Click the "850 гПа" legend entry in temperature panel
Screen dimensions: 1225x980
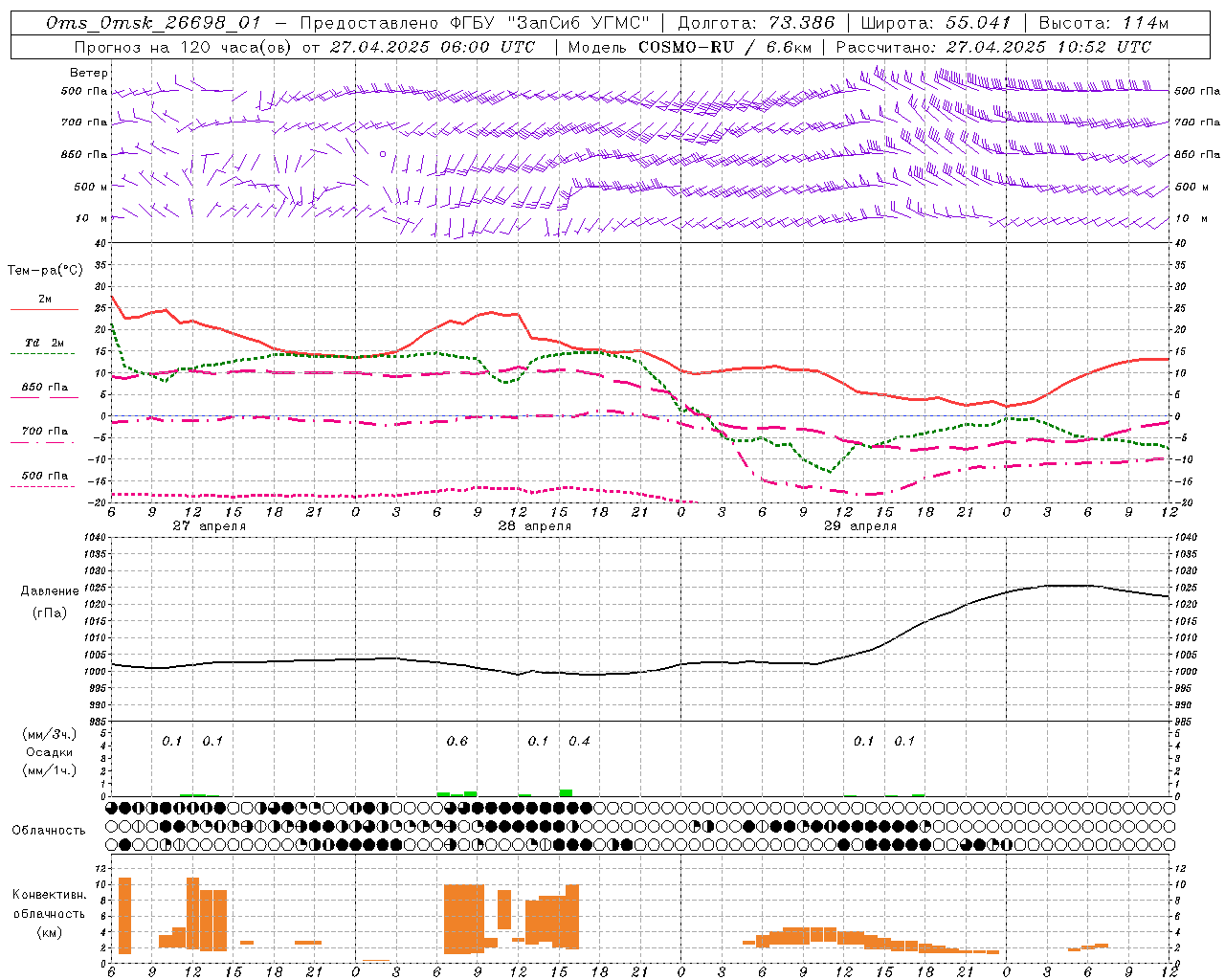coord(45,388)
